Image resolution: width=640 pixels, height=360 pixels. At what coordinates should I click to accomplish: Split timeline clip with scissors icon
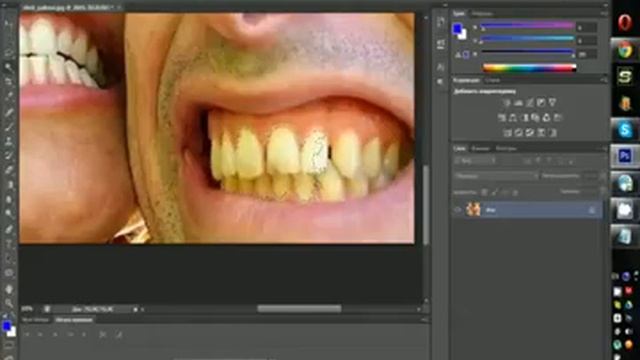click(102, 334)
